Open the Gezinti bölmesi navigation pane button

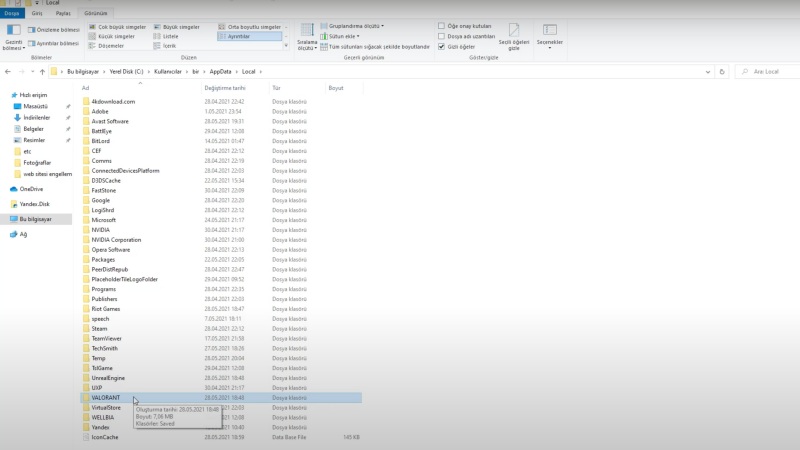(13, 37)
